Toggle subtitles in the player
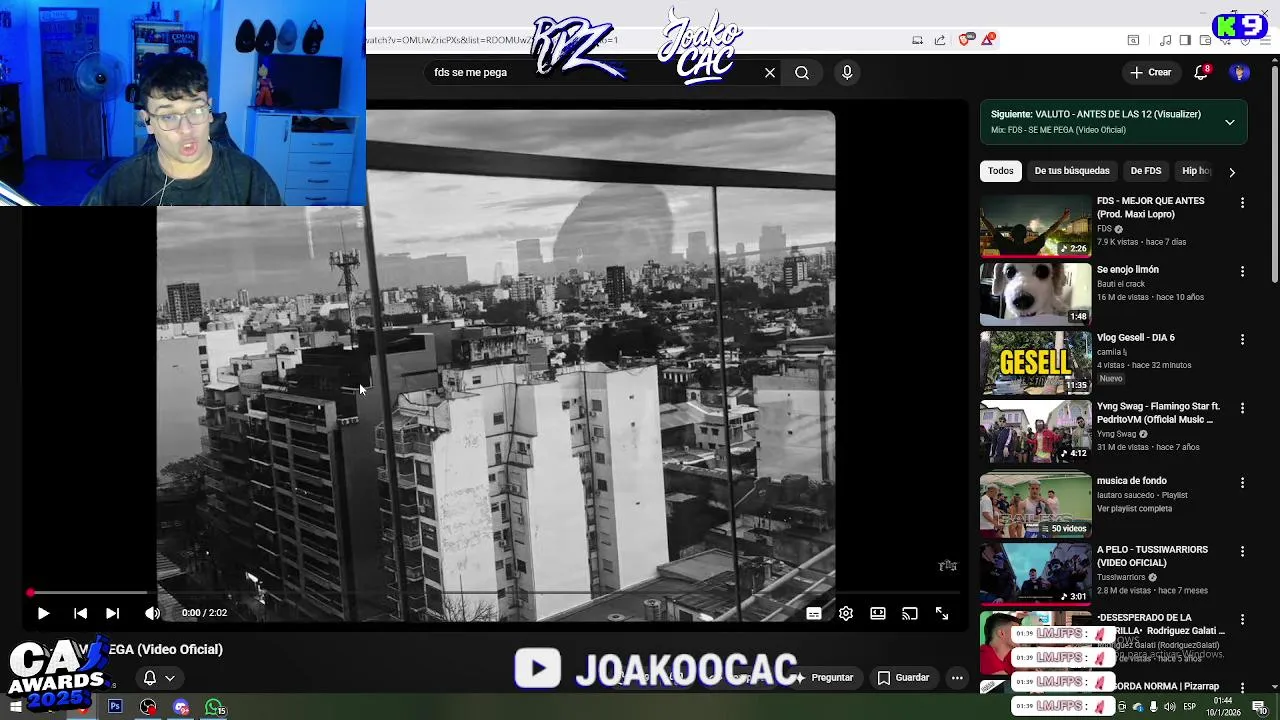This screenshot has width=1280, height=720. 814,613
